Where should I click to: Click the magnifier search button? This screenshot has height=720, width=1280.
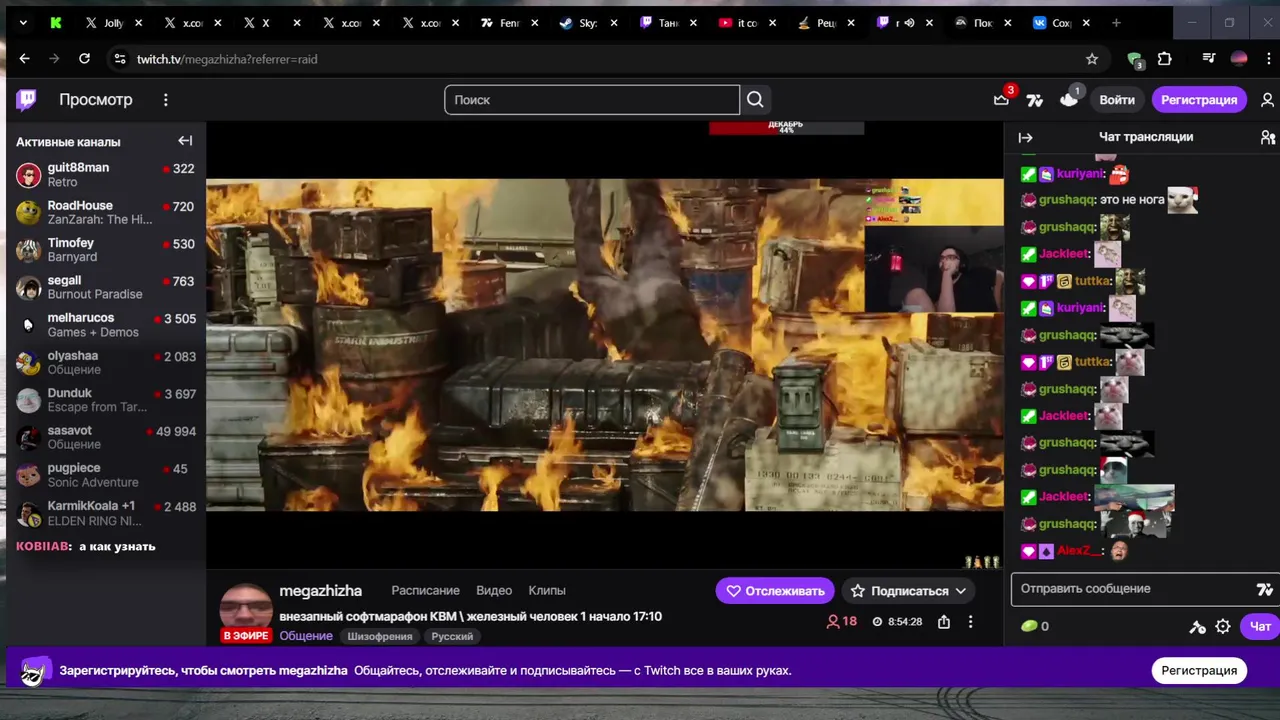click(x=755, y=99)
